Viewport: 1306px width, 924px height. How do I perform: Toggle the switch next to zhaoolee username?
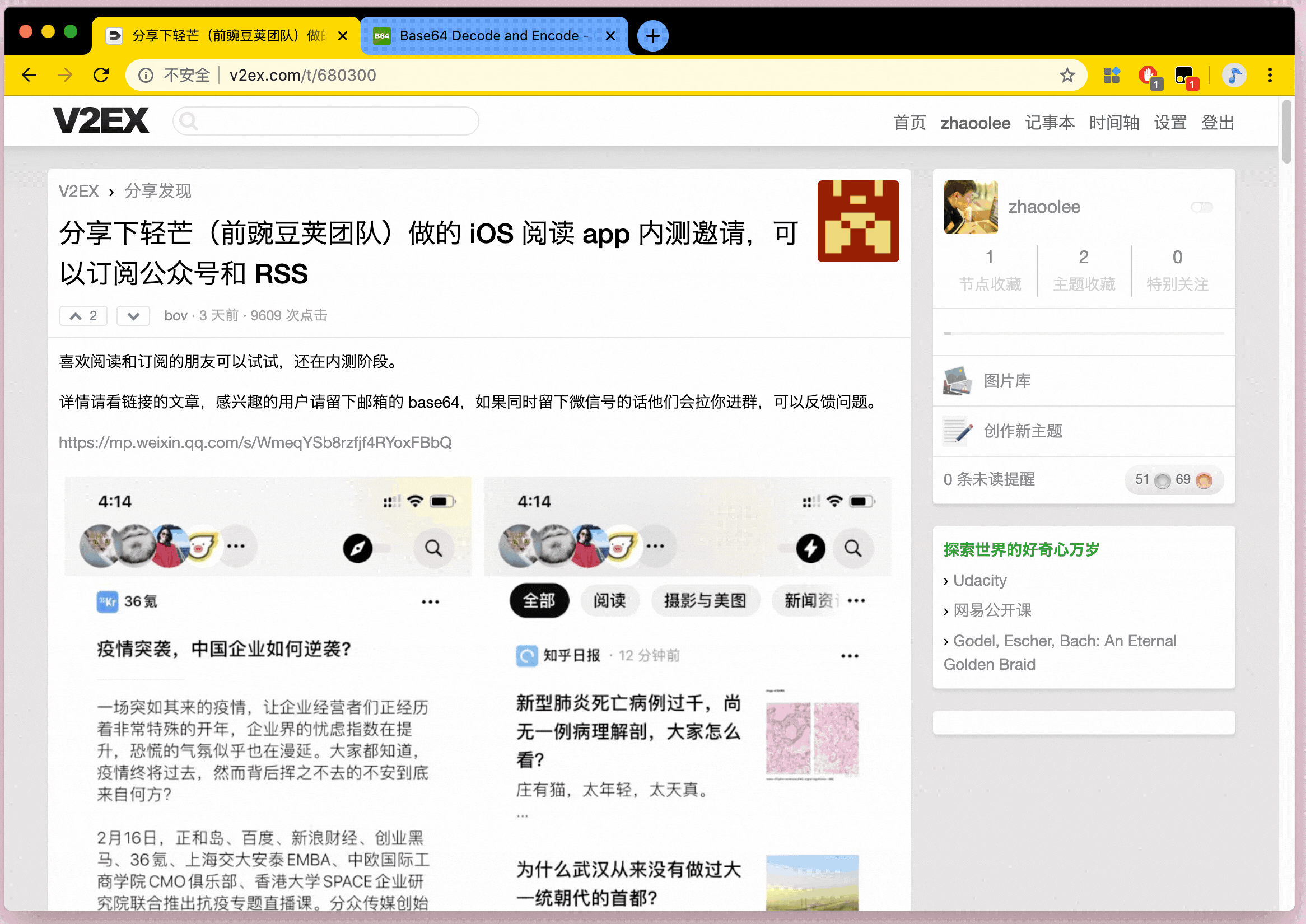point(1201,207)
